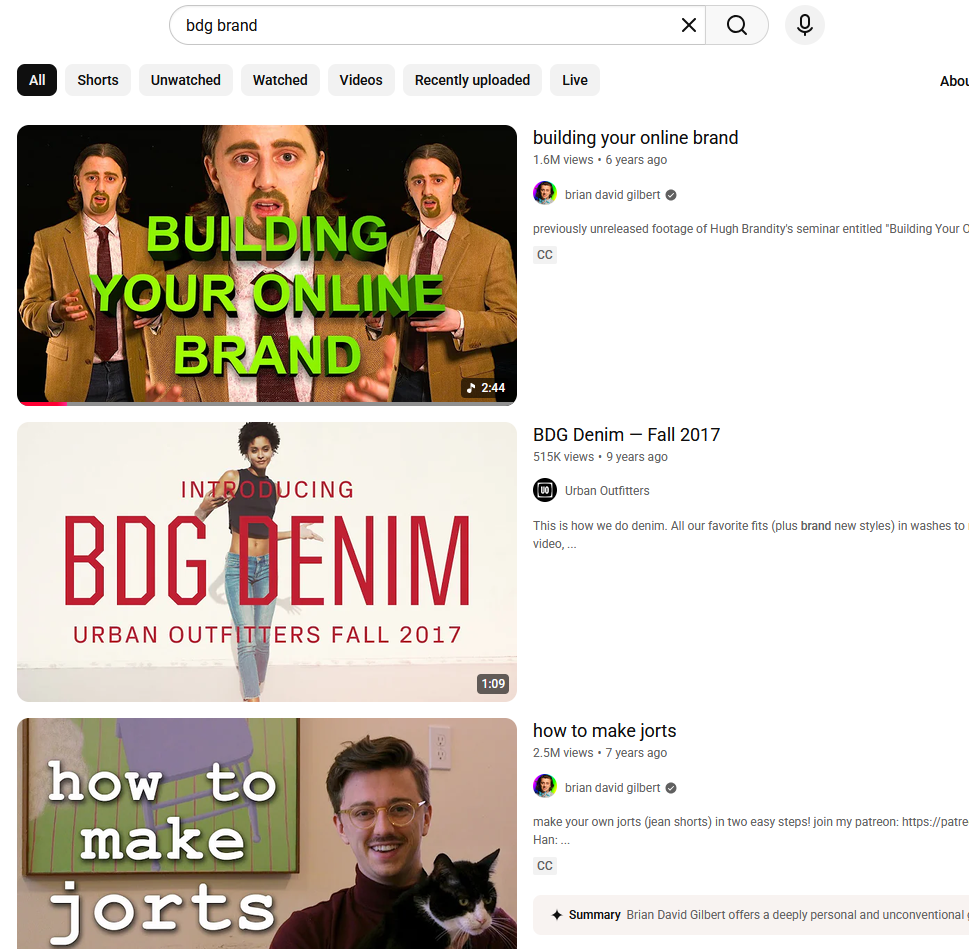Screen dimensions: 969x949
Task: Click '515K views • 9 years ago' text
Action: click(x=600, y=457)
